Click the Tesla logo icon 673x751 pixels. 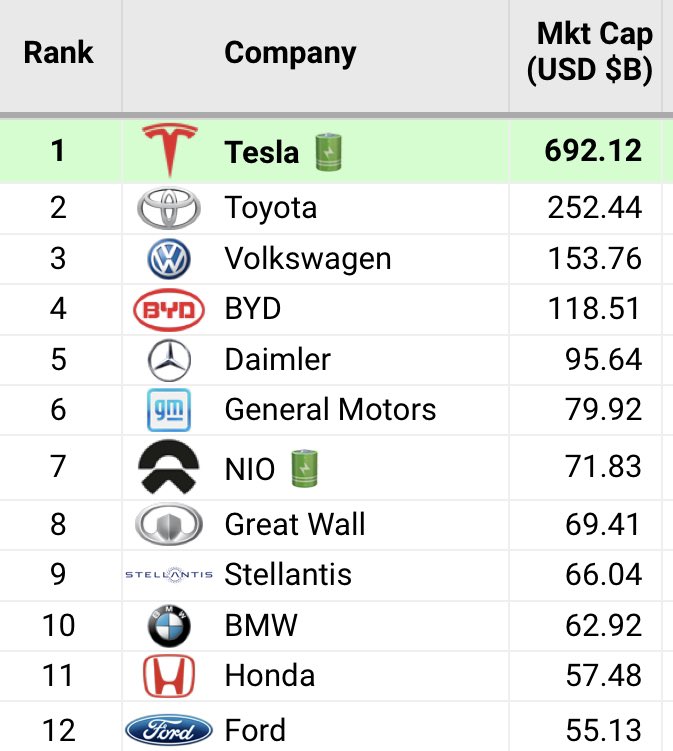[168, 150]
